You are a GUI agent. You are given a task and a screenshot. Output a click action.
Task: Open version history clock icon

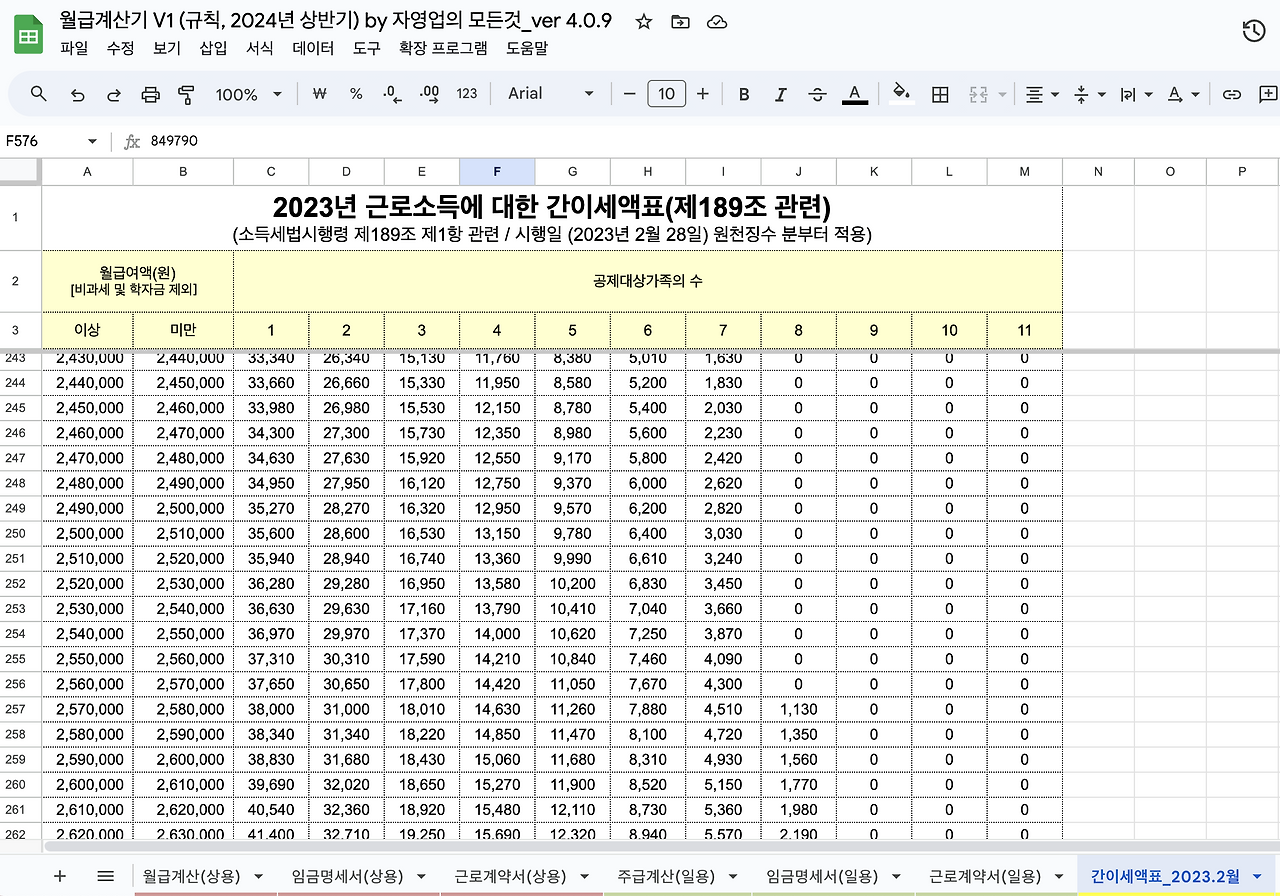pyautogui.click(x=1253, y=31)
